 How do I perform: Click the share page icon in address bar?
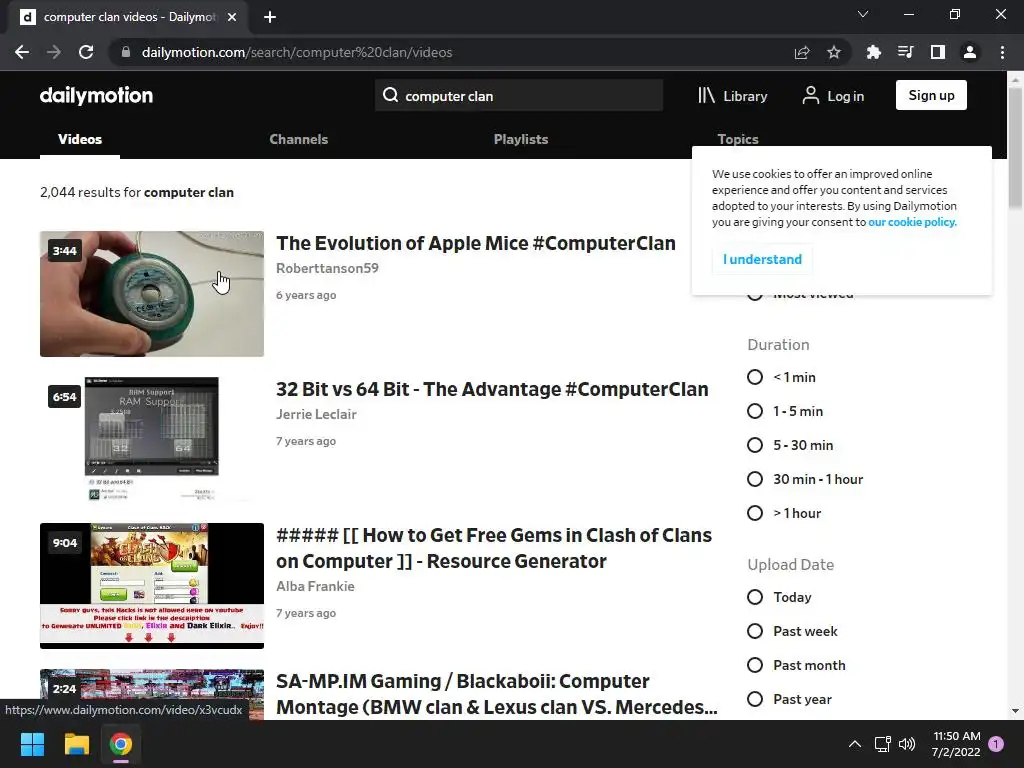(802, 52)
